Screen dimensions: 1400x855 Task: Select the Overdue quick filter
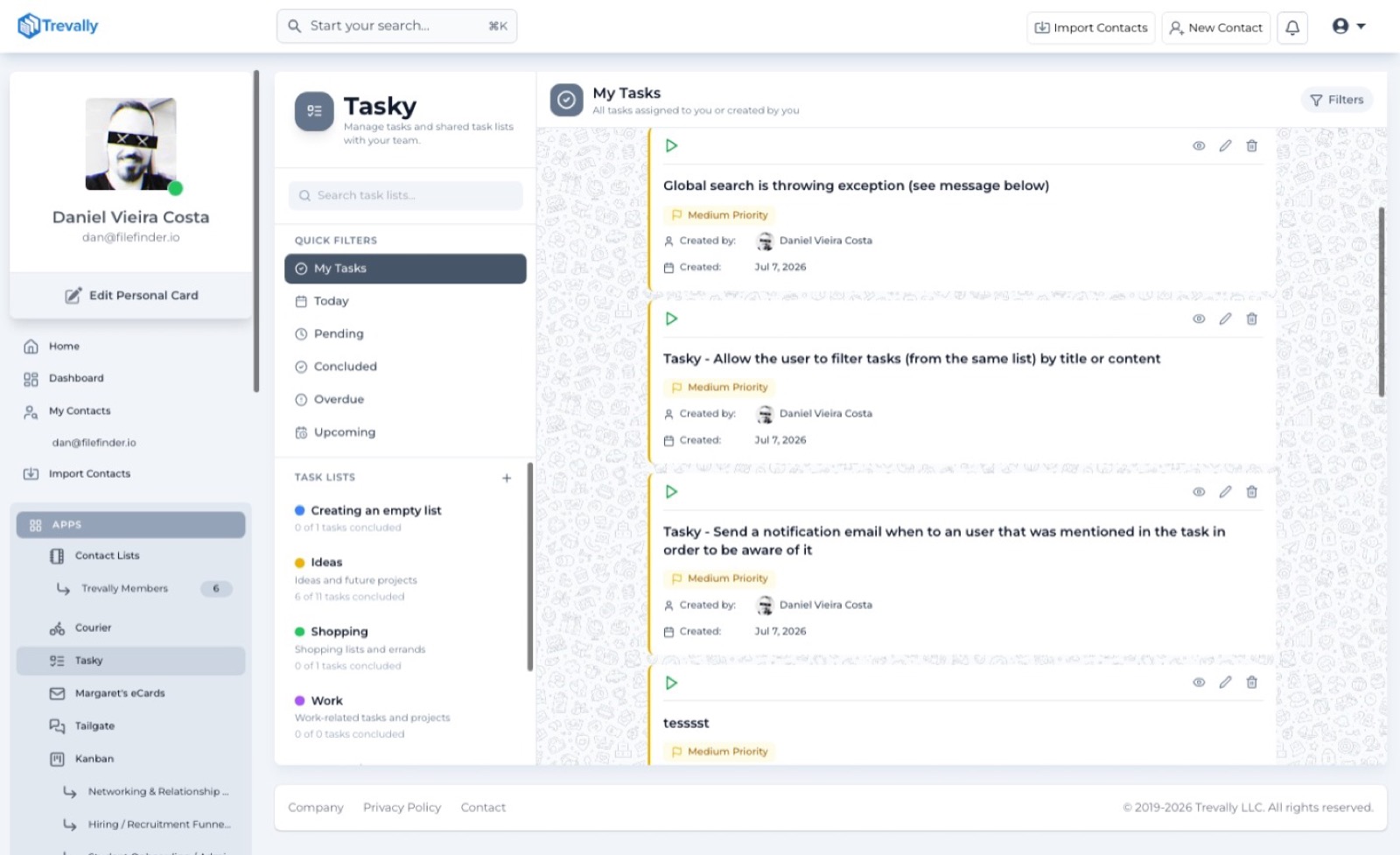click(405, 400)
